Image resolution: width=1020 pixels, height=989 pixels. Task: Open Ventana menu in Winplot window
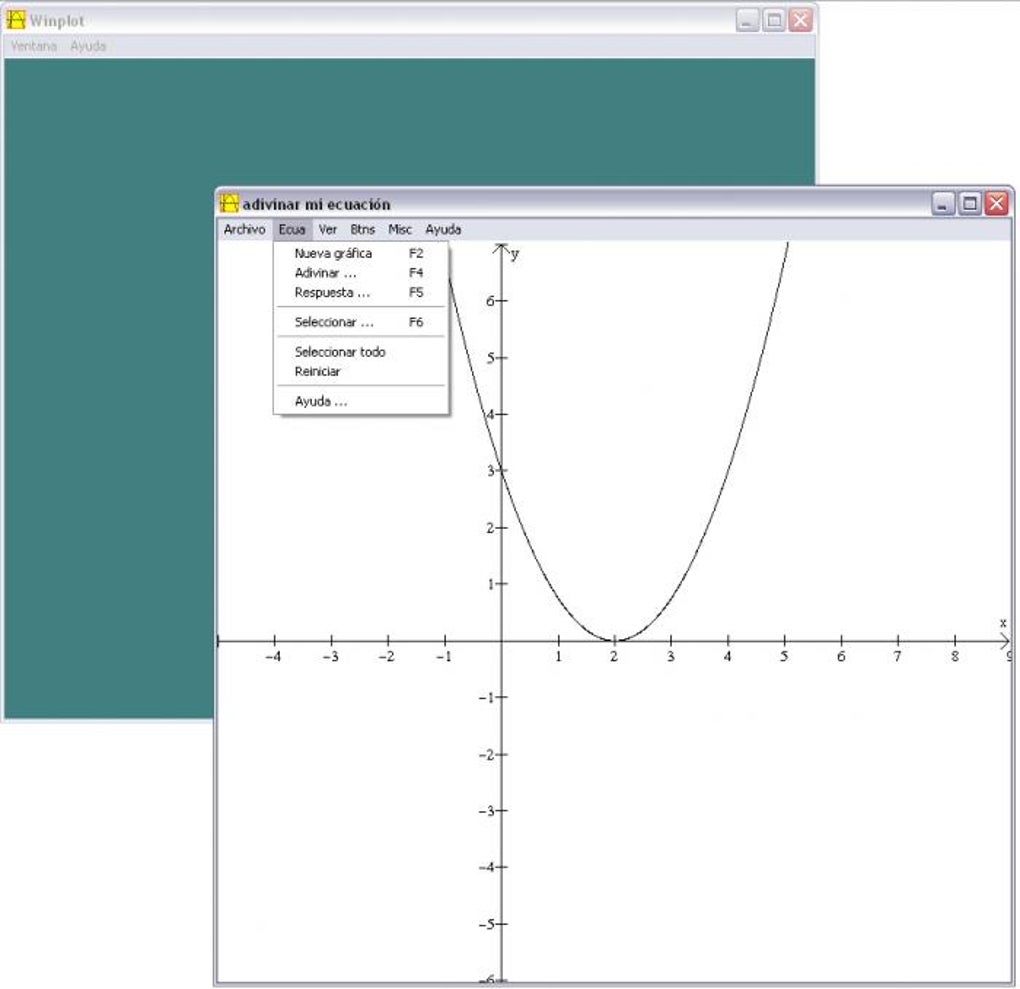(x=34, y=46)
